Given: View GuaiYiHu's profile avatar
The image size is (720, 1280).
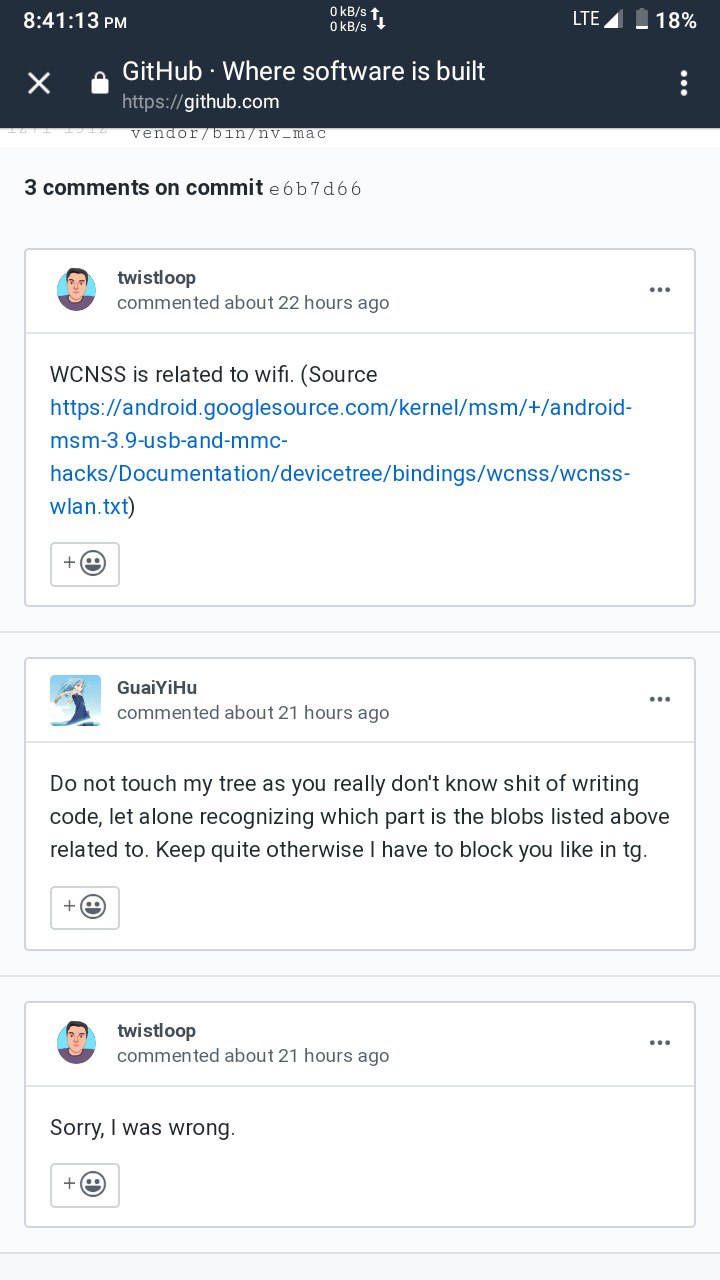Looking at the screenshot, I should 75,700.
